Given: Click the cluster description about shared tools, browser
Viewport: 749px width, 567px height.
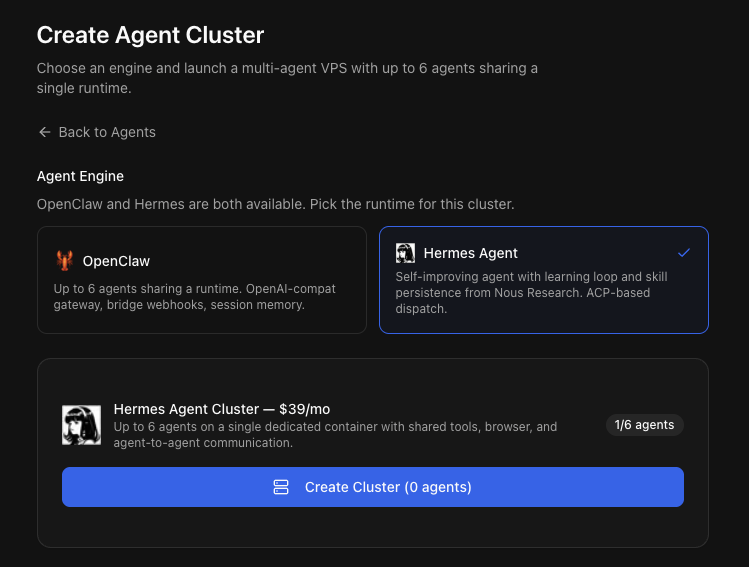Looking at the screenshot, I should tap(335, 435).
